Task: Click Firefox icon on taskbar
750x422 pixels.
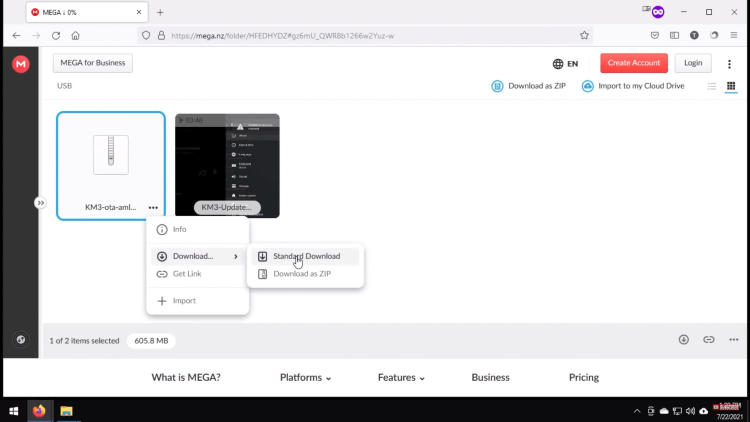Action: pos(39,411)
